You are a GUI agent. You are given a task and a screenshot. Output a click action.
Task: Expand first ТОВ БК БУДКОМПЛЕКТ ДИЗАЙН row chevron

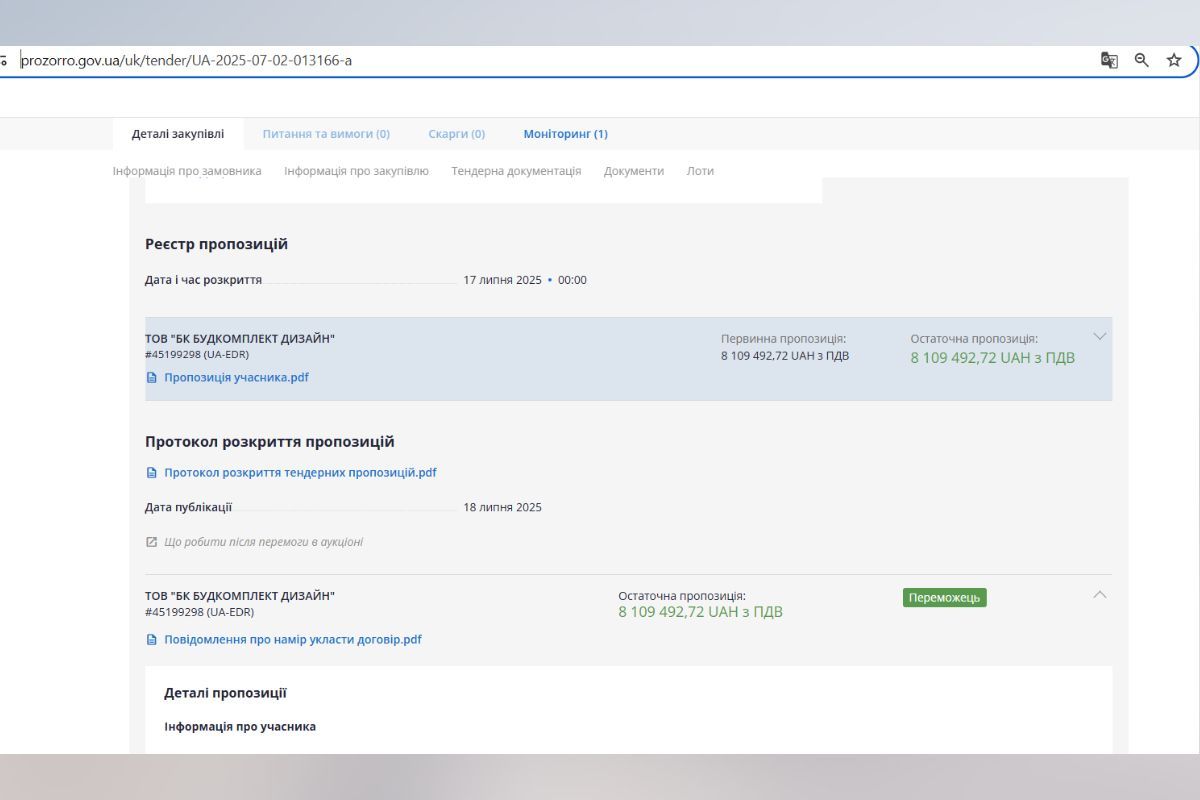[x=1099, y=337]
